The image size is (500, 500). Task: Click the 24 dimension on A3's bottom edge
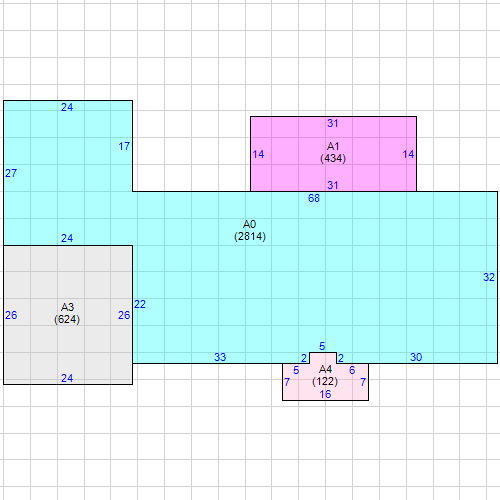pos(67,378)
